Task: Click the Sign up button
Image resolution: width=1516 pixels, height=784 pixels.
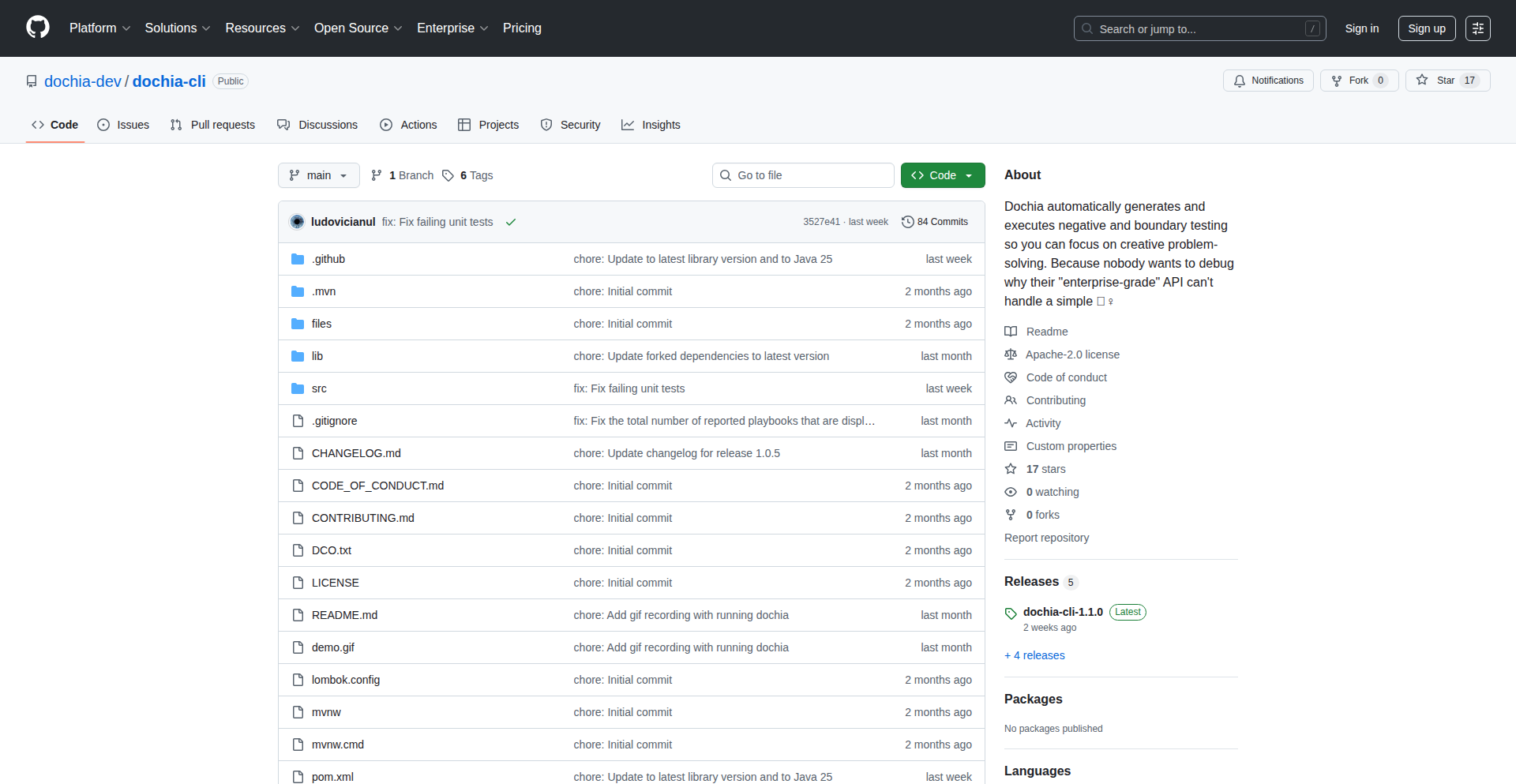Action: coord(1427,28)
